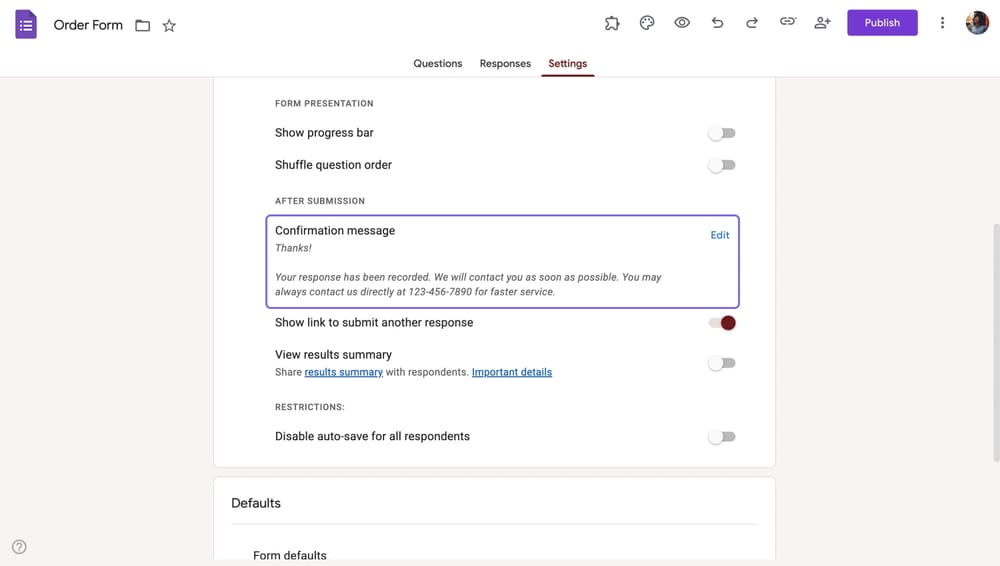Enable Show progress bar toggle
The image size is (1000, 566).
tap(721, 133)
